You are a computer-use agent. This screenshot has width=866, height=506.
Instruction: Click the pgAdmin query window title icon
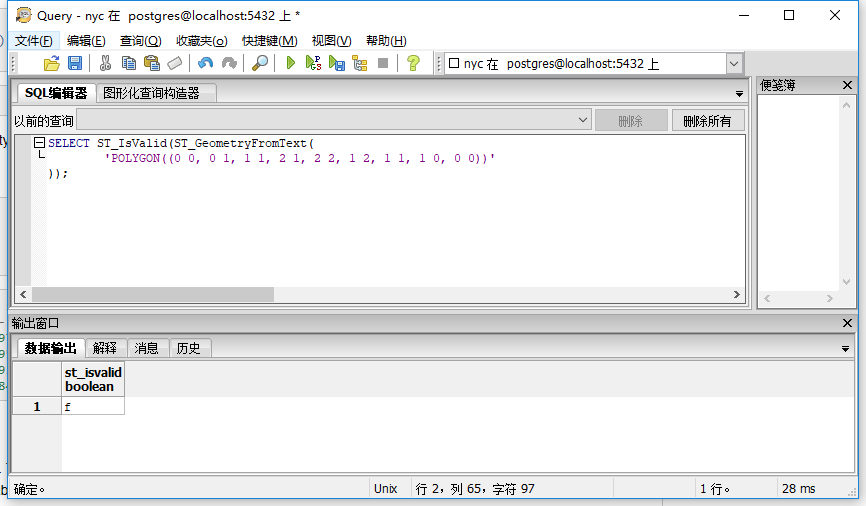pyautogui.click(x=24, y=15)
